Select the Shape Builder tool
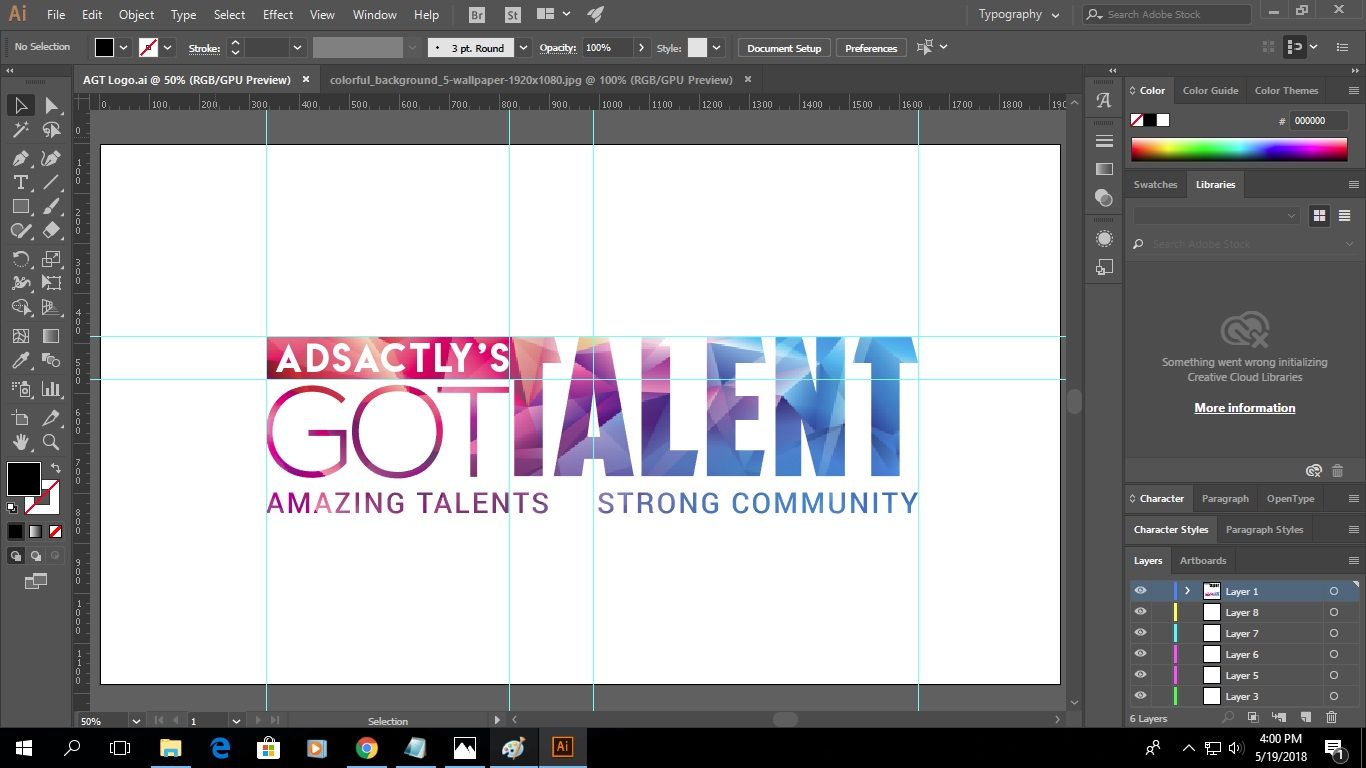1366x768 pixels. (20, 307)
